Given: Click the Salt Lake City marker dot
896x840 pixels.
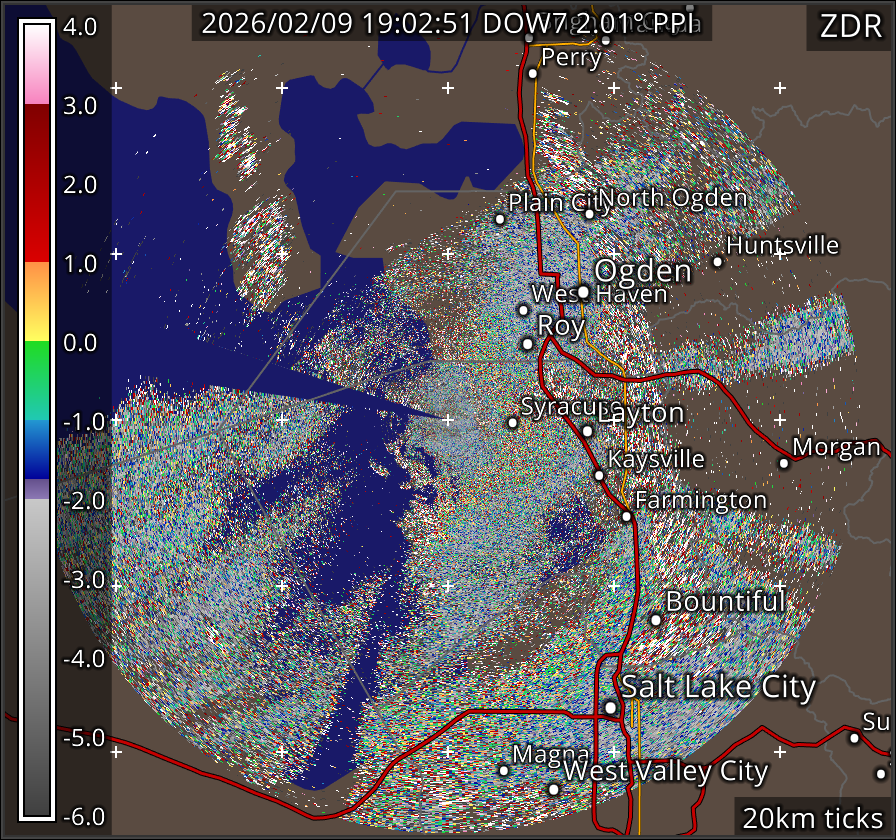Looking at the screenshot, I should pyautogui.click(x=611, y=708).
